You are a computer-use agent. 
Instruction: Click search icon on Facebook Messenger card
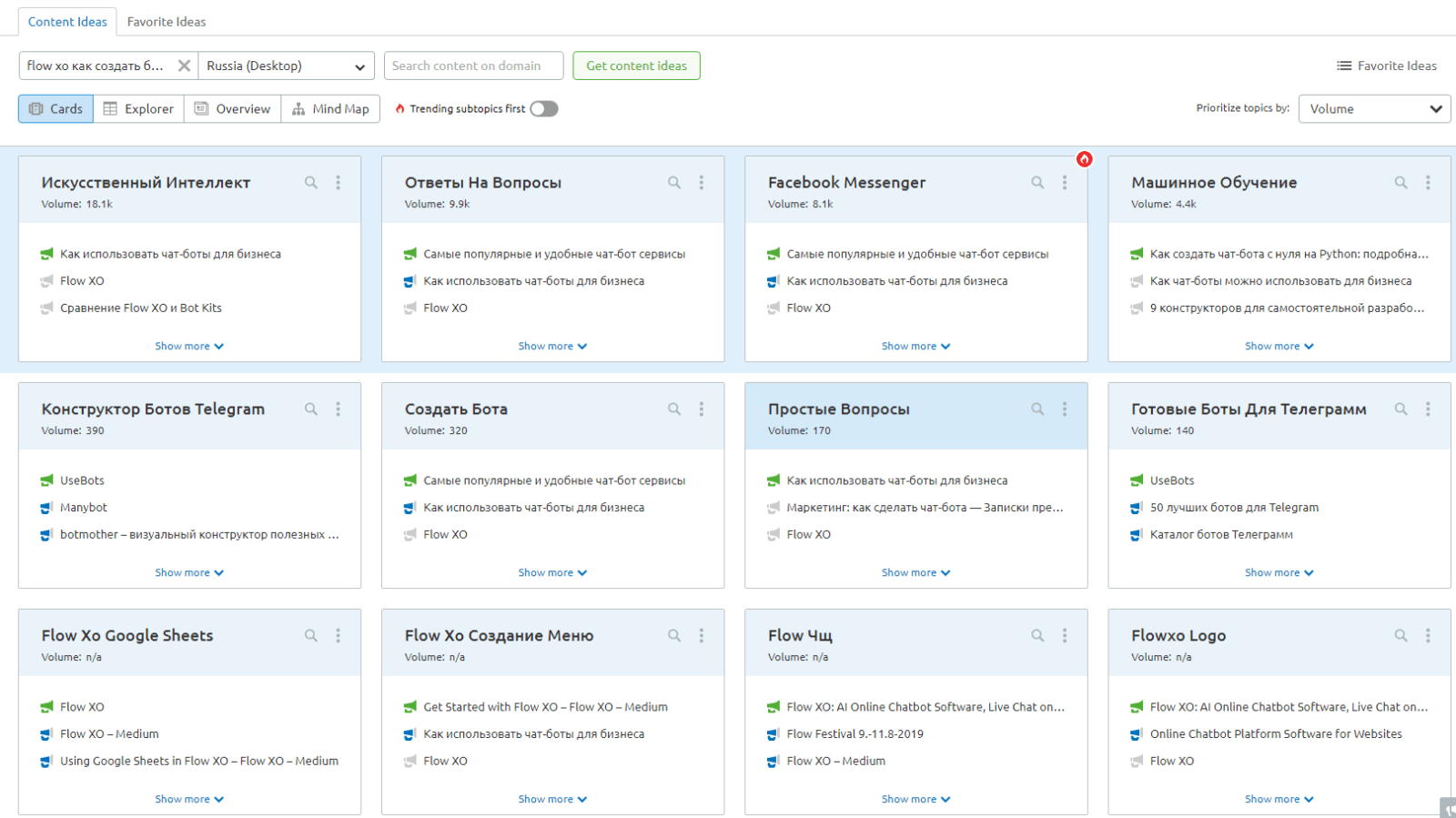1037,183
